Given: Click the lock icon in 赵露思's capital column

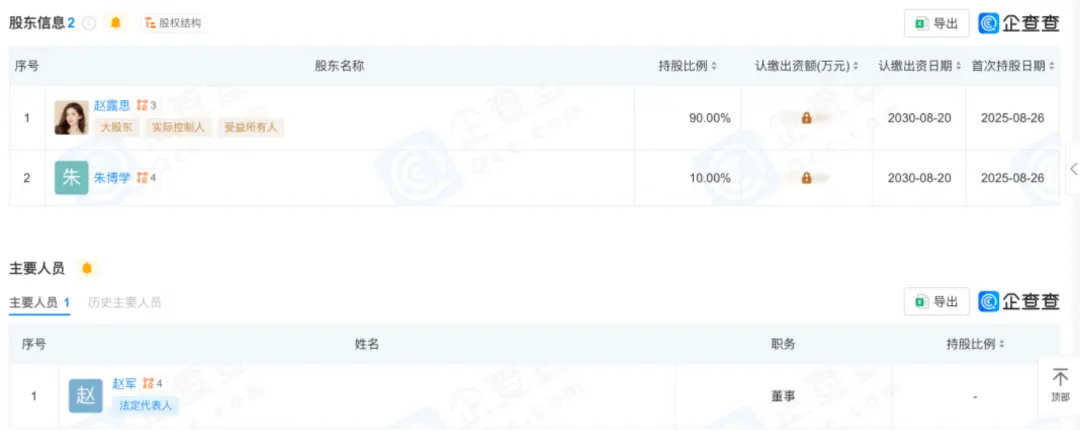Looking at the screenshot, I should point(806,119).
